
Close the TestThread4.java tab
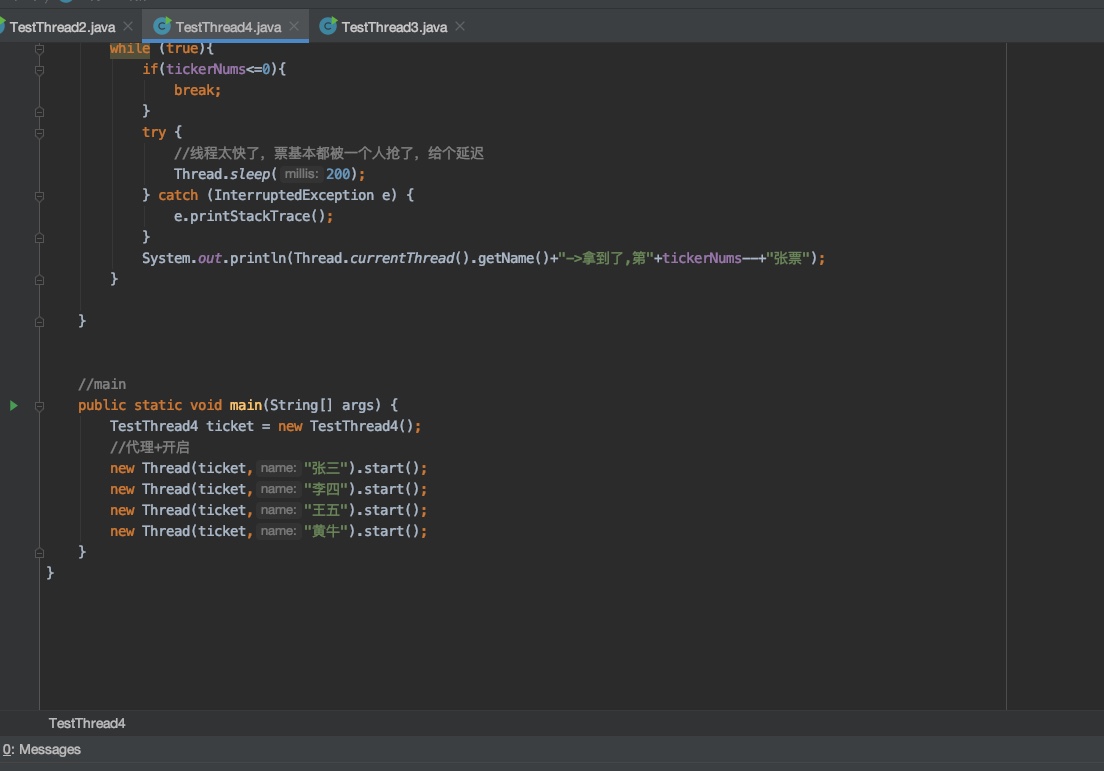[294, 26]
